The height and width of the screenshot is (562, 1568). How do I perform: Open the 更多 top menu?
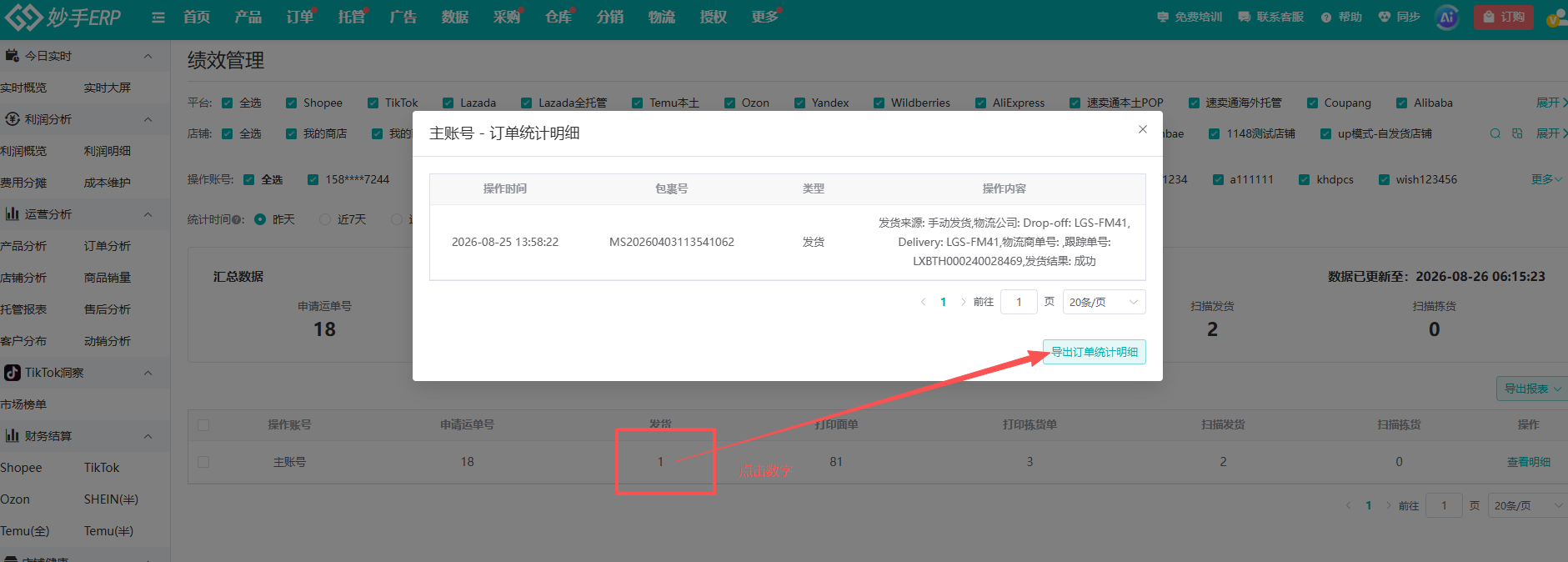765,17
